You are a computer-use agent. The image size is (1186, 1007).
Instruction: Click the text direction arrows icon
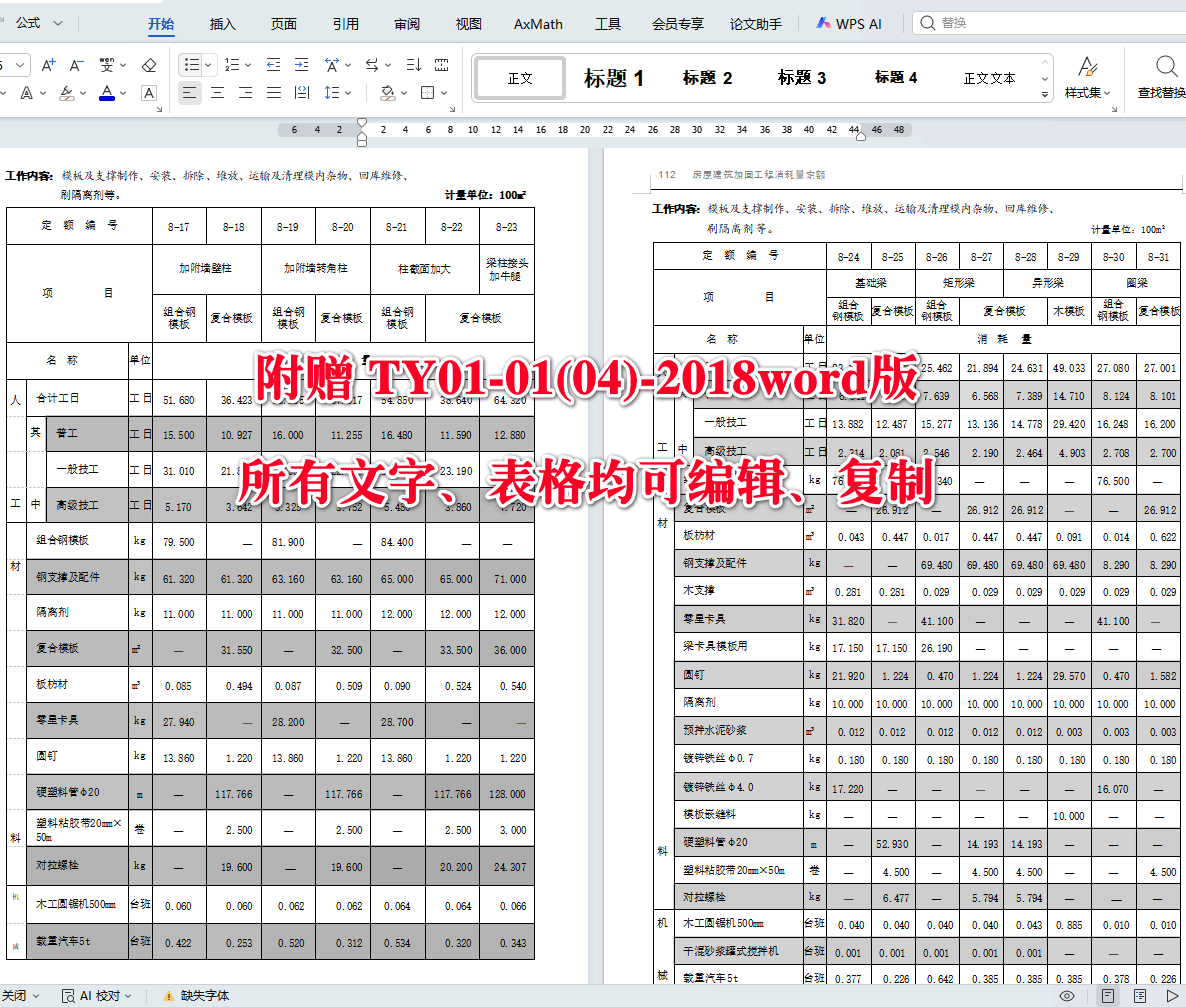tap(372, 65)
